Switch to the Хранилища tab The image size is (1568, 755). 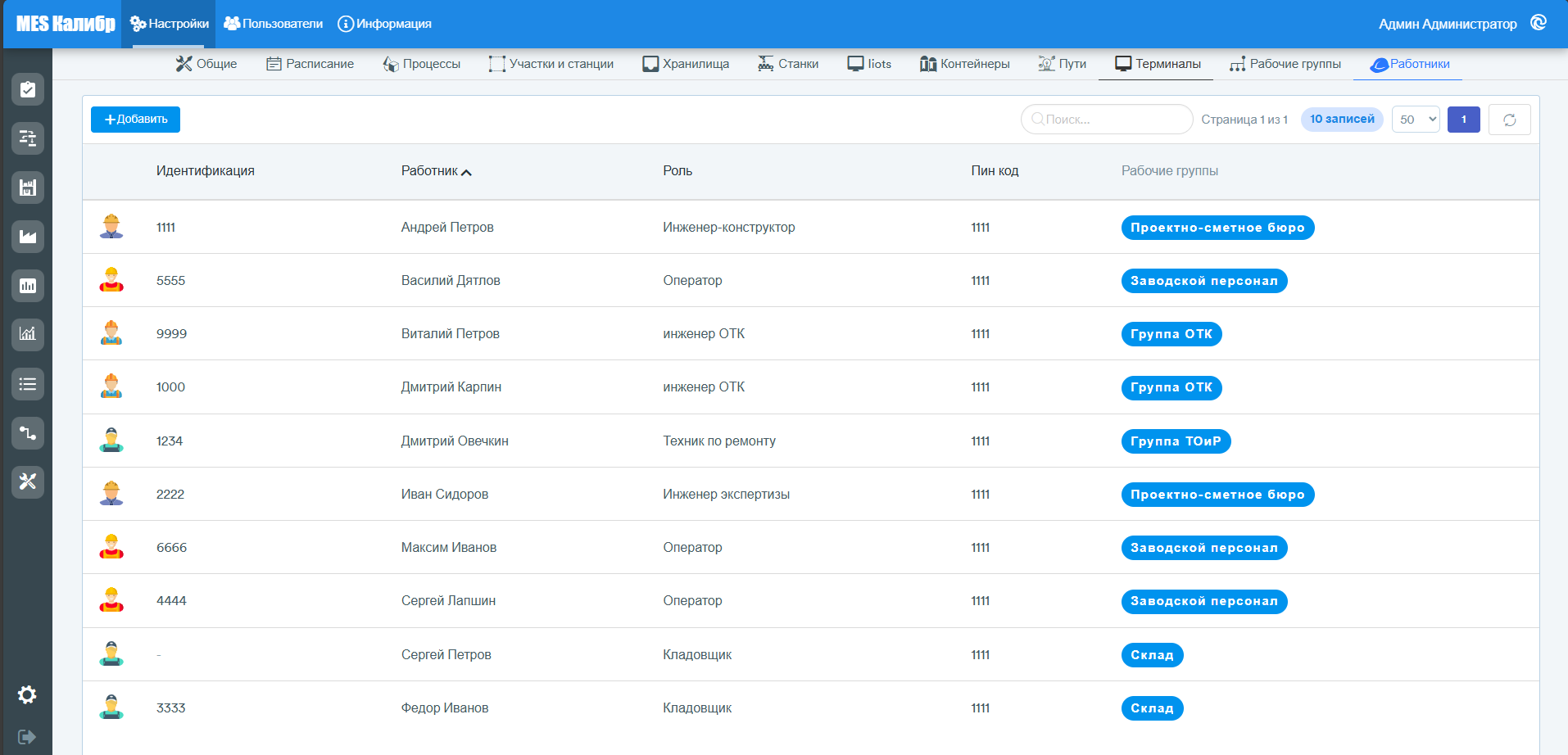pyautogui.click(x=686, y=64)
